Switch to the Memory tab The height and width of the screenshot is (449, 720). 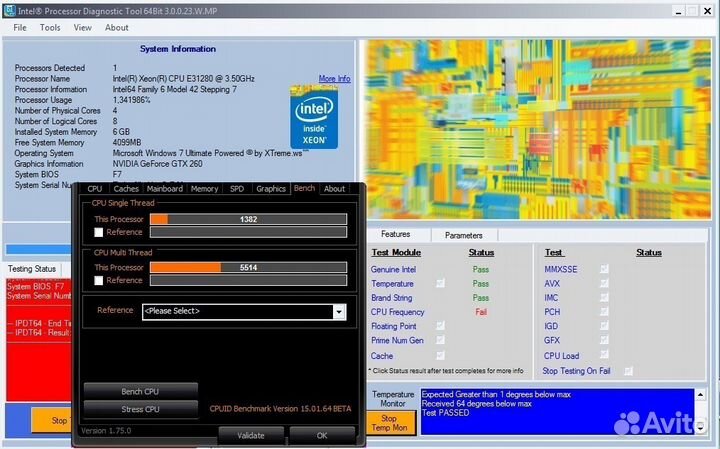coord(204,189)
